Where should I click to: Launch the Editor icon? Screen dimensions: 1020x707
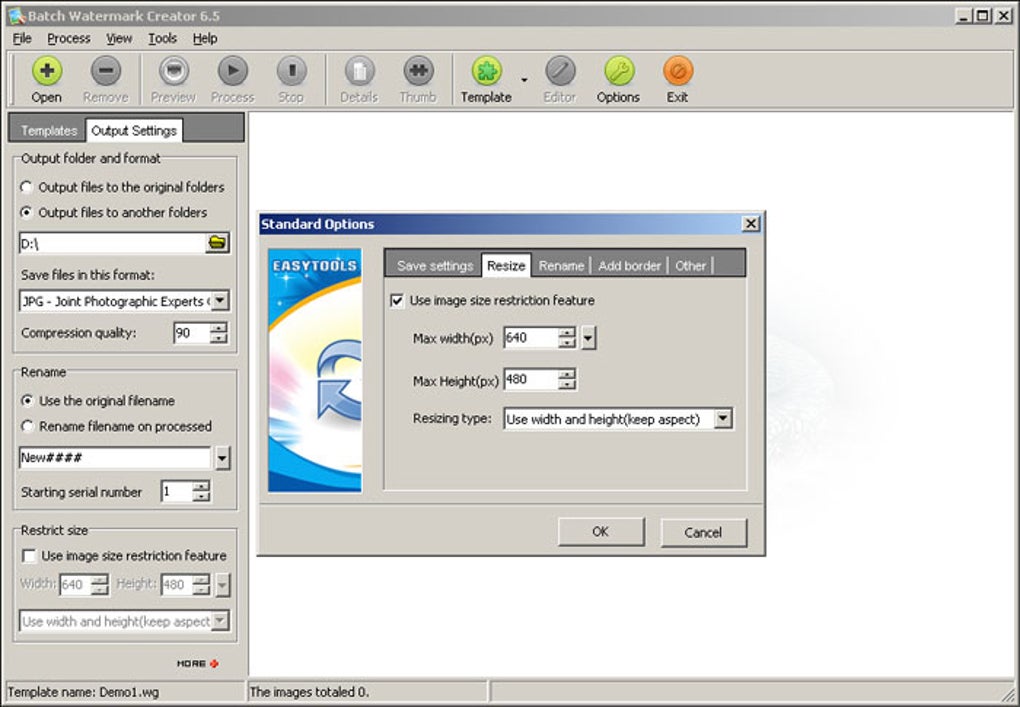coord(559,79)
